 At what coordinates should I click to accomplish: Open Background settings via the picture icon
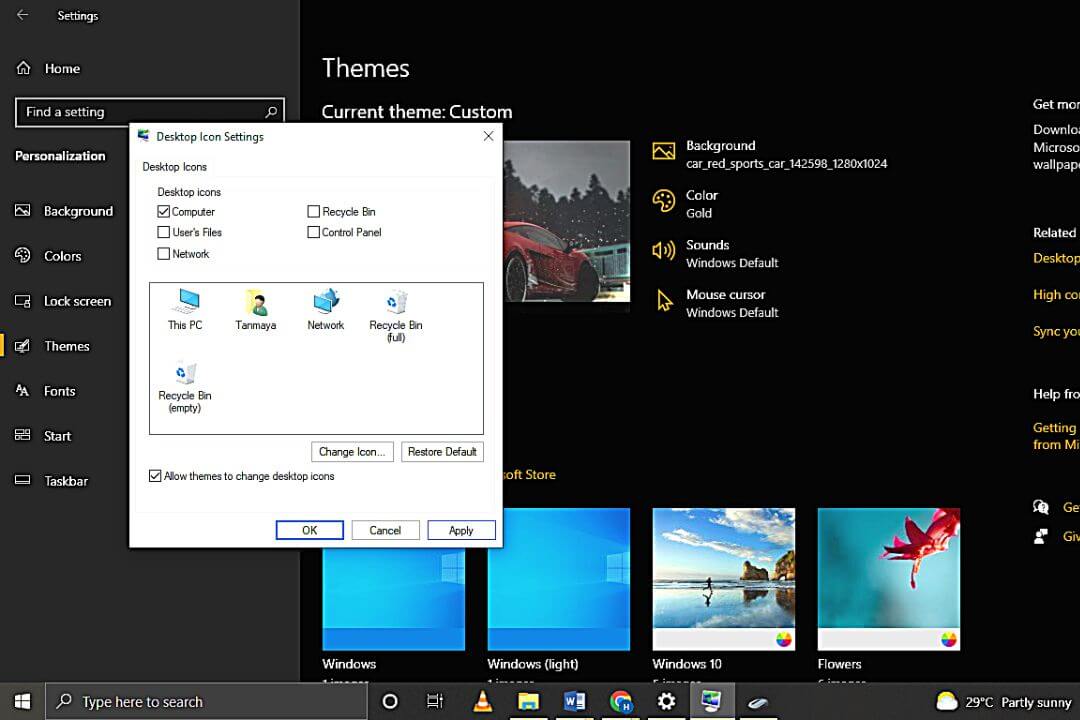[x=664, y=150]
